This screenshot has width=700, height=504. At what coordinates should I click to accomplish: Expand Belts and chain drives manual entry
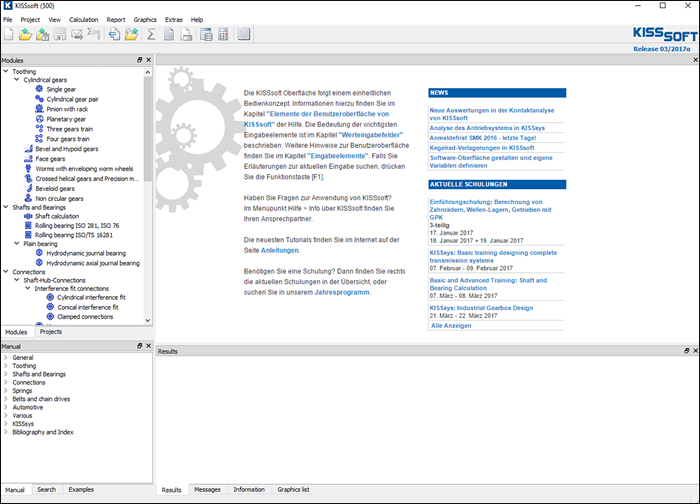[x=6, y=399]
